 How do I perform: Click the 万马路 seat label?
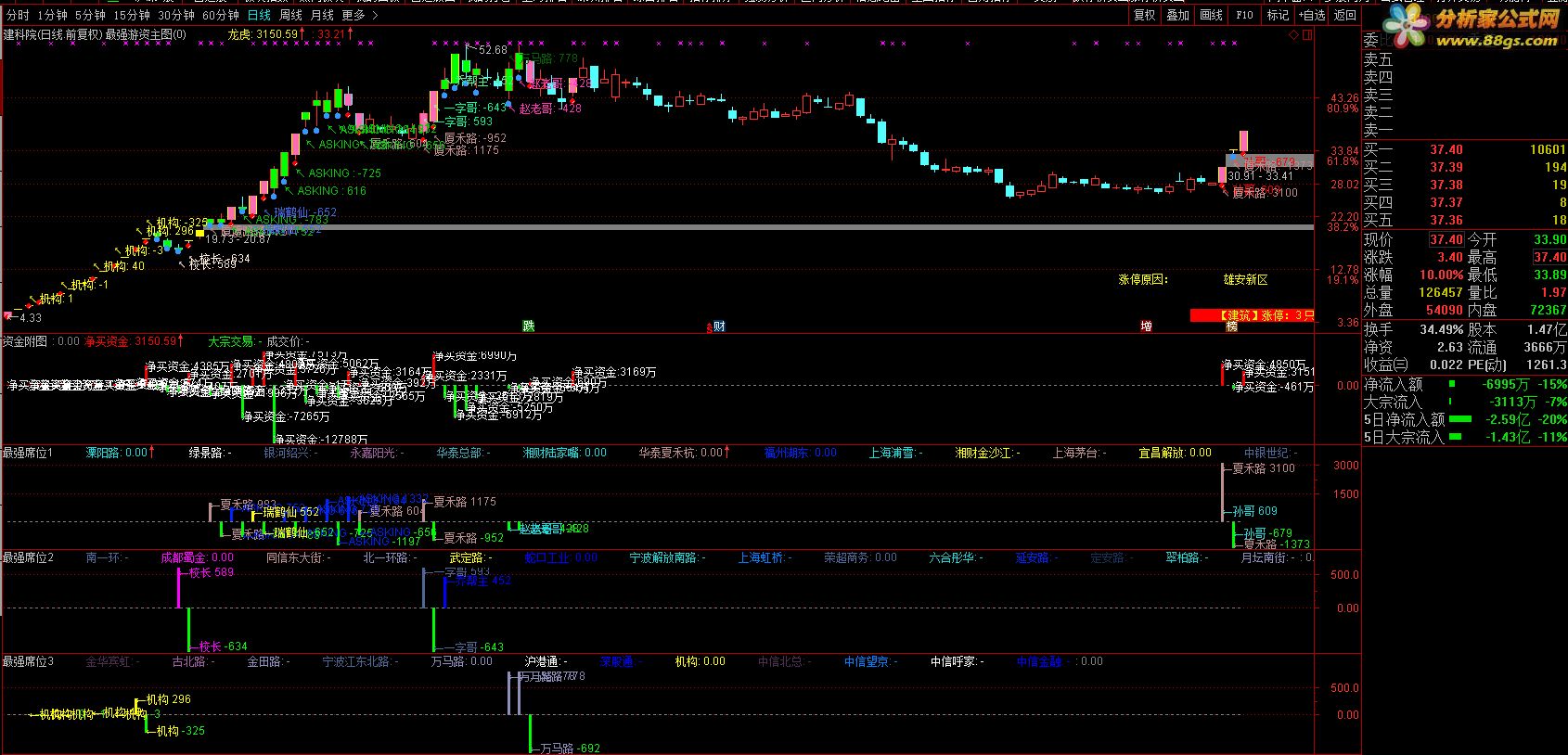[x=449, y=661]
